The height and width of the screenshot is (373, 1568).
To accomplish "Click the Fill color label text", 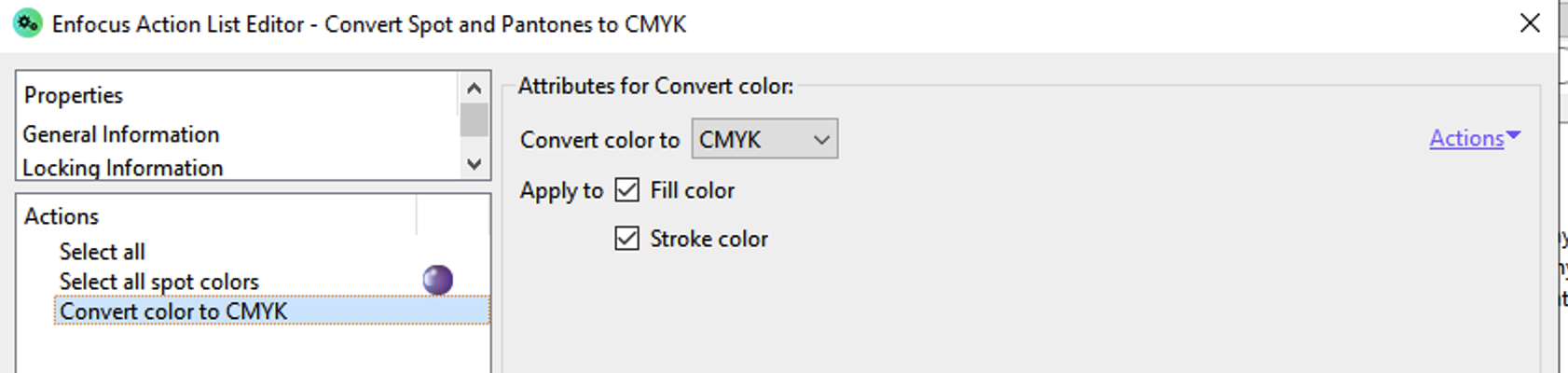I will click(x=693, y=190).
